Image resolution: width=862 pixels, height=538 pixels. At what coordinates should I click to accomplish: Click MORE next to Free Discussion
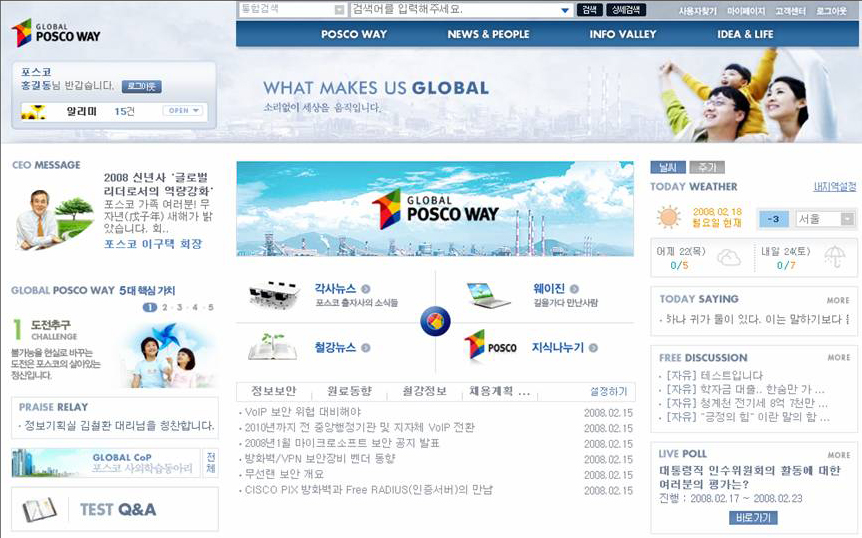[x=838, y=357]
